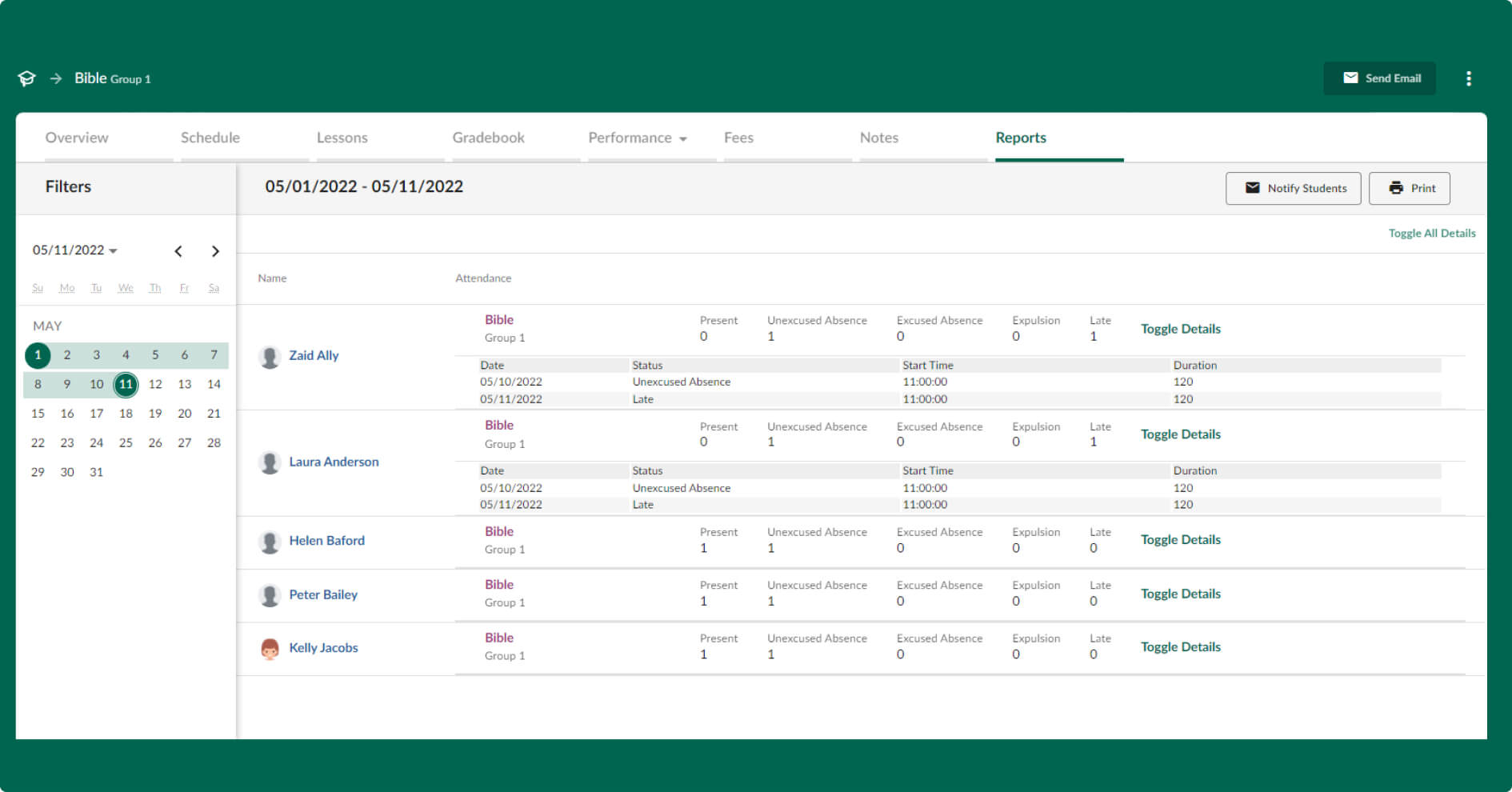Toggle All Details for the report
Screen dimensions: 1512x792
pyautogui.click(x=1431, y=233)
